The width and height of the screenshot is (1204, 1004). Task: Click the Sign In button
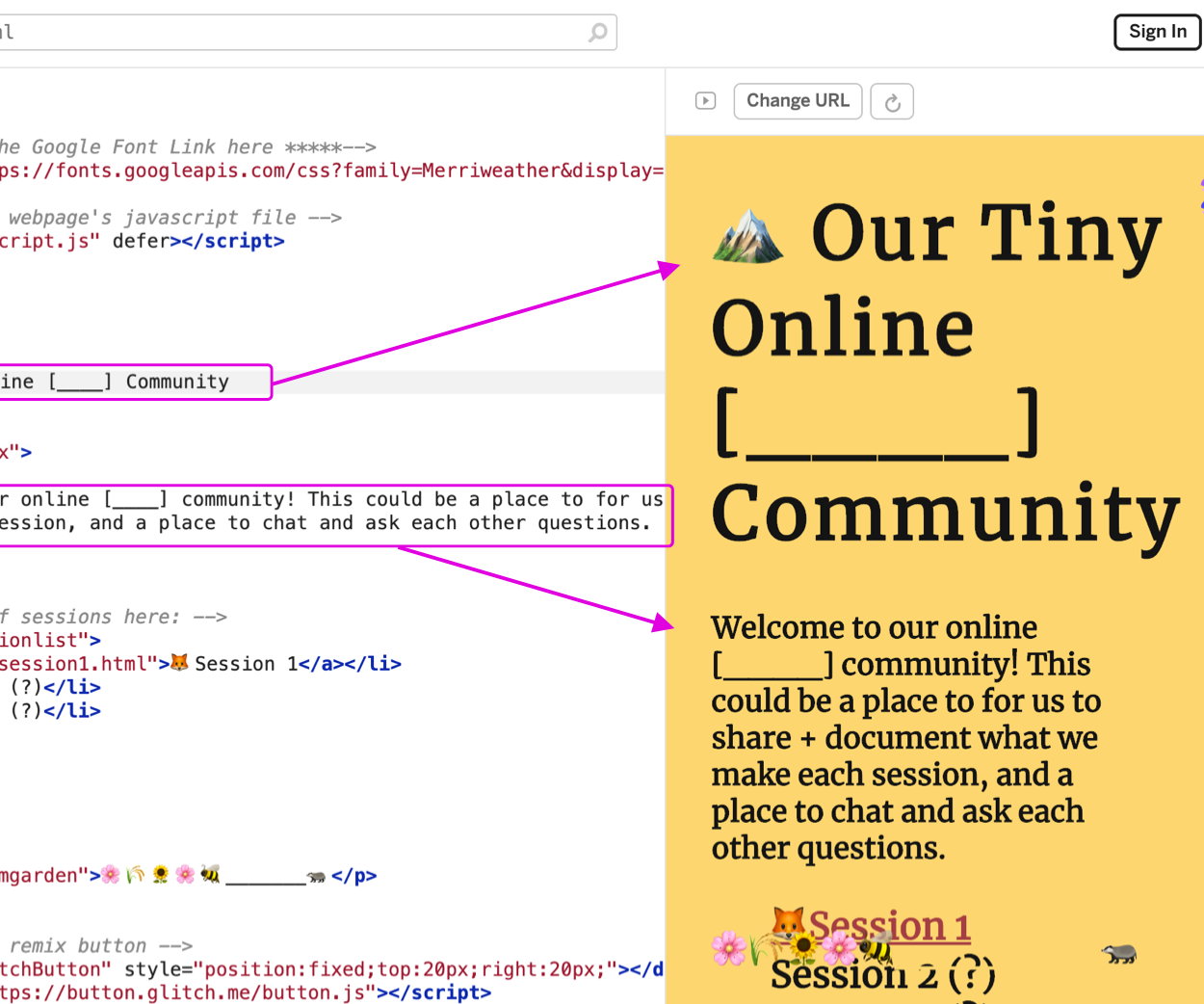[x=1157, y=31]
